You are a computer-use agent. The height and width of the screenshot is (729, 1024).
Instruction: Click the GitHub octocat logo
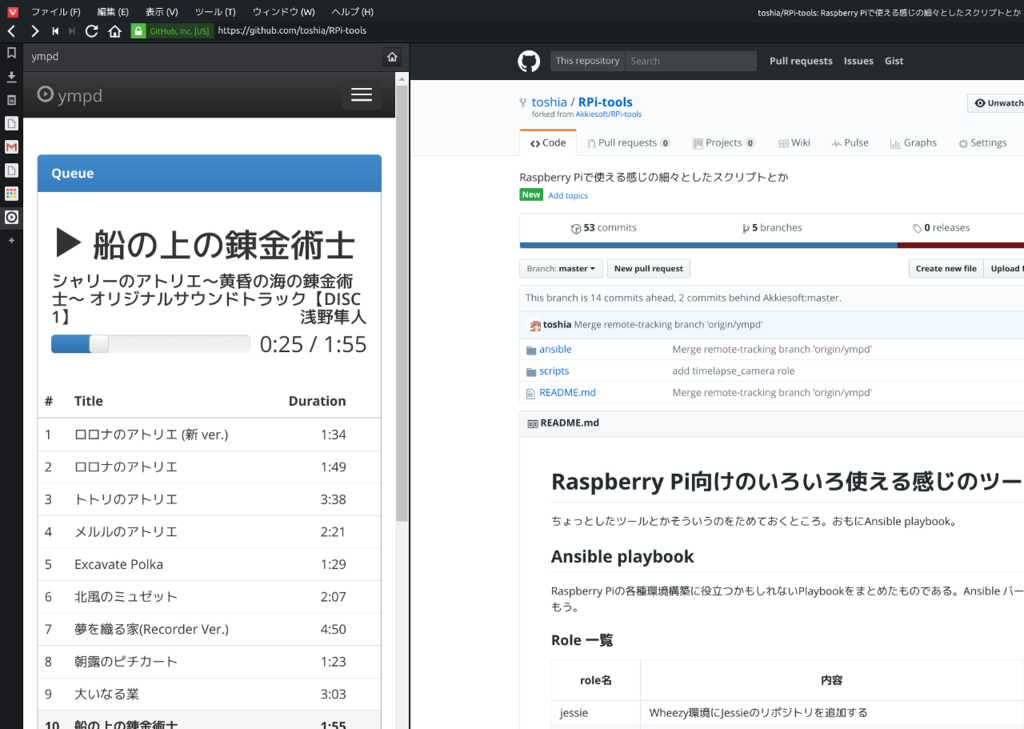pyautogui.click(x=529, y=61)
